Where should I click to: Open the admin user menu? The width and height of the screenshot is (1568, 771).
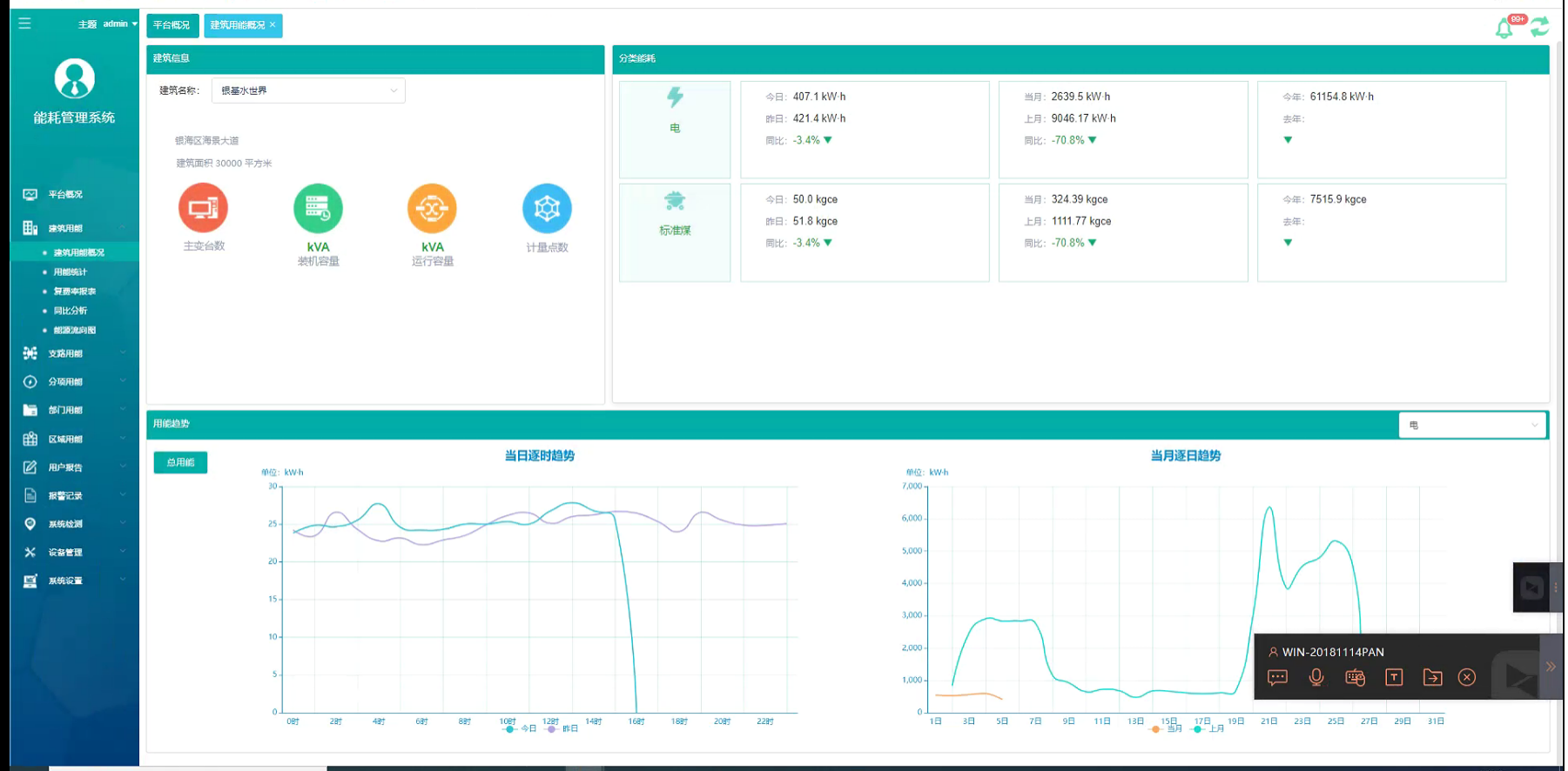(x=118, y=24)
